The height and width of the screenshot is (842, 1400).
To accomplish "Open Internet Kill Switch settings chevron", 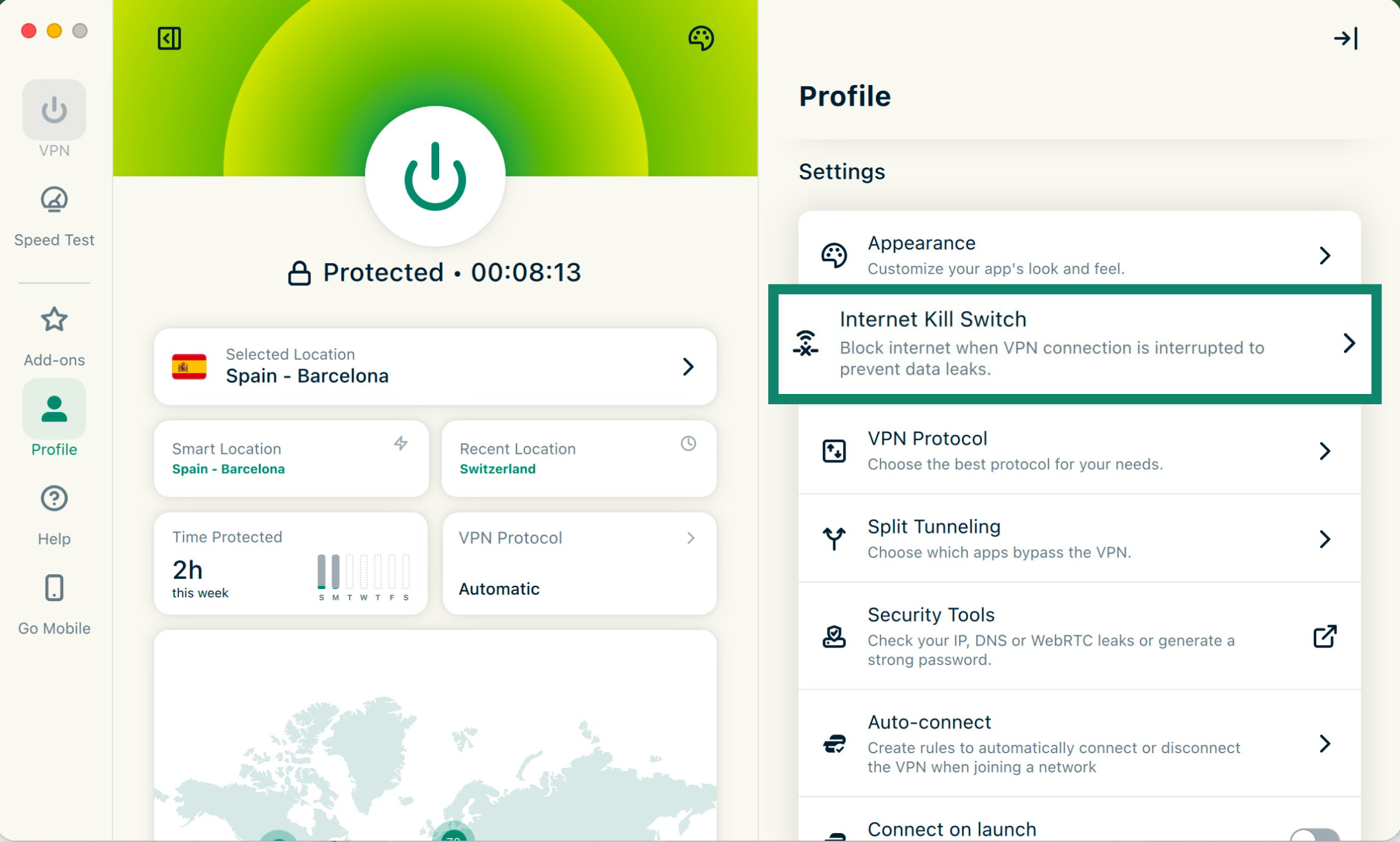I will click(1349, 343).
